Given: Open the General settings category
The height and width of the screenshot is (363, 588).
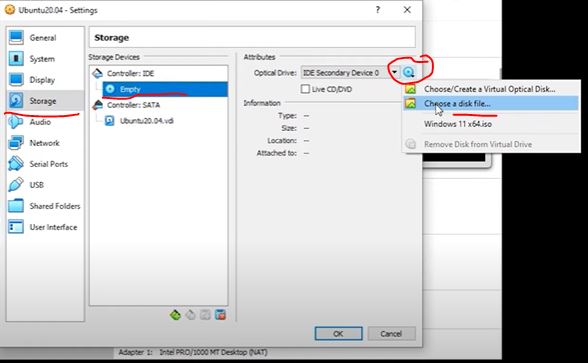Looking at the screenshot, I should (45, 38).
